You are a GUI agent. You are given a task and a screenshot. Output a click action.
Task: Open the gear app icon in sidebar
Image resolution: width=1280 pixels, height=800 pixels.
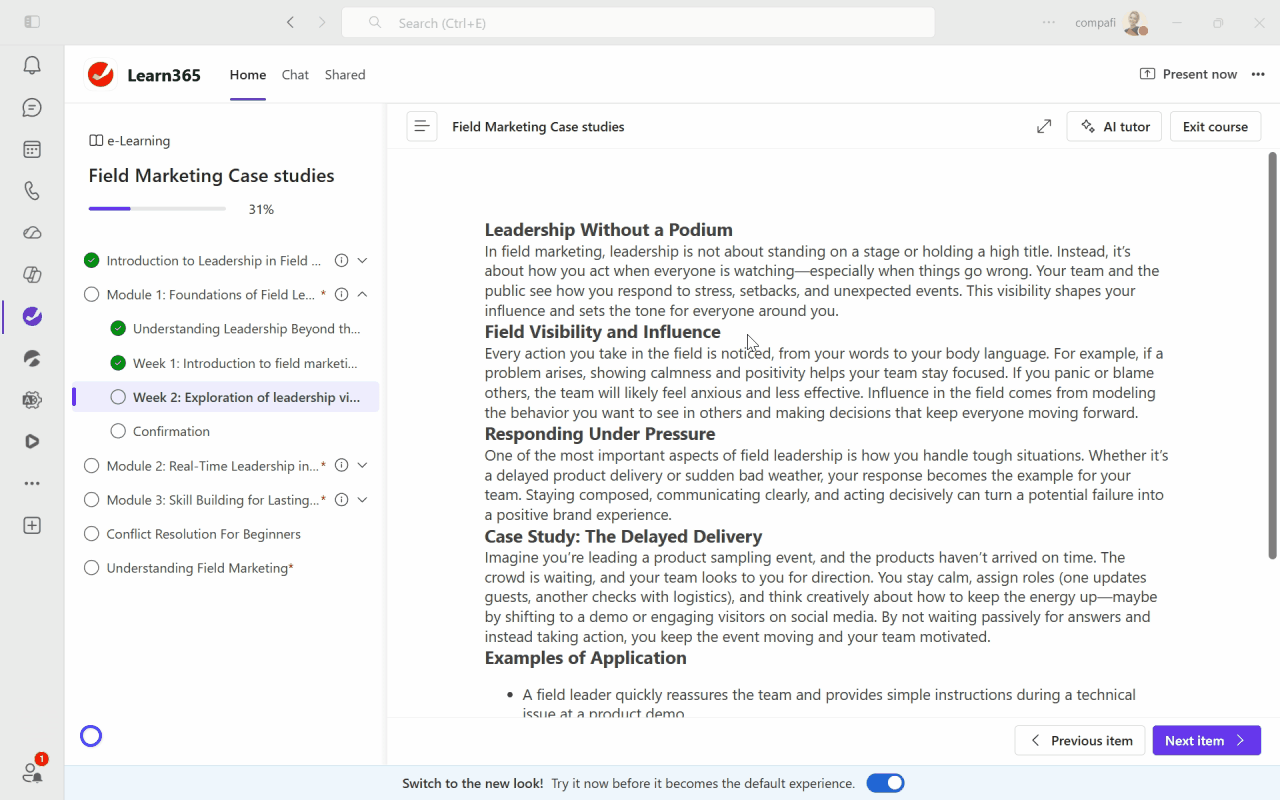pyautogui.click(x=32, y=400)
